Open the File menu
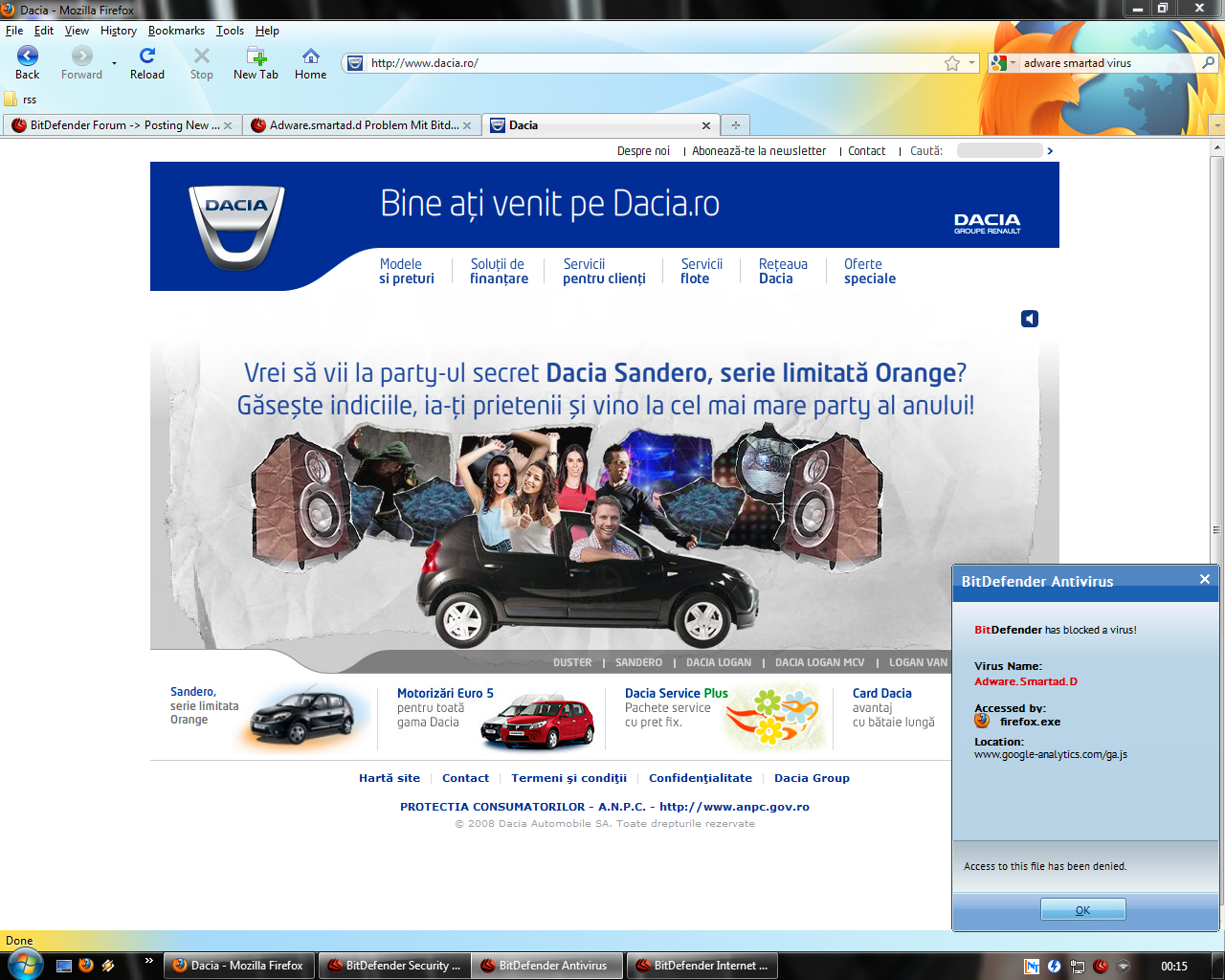This screenshot has height=980, width=1225. pyautogui.click(x=14, y=31)
